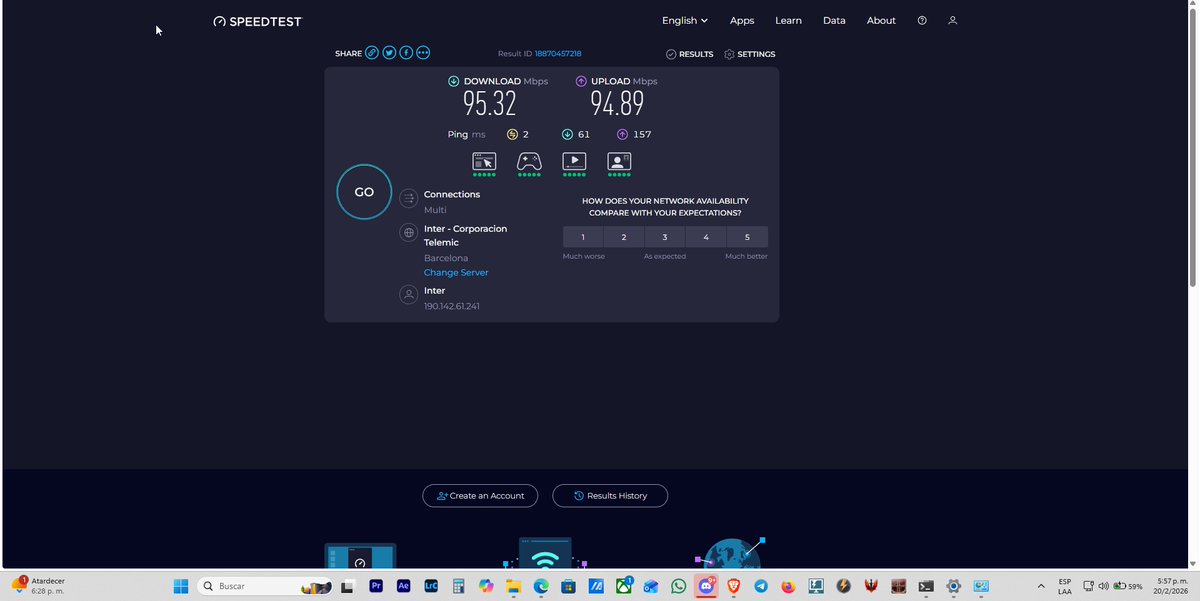Click the server globe icon
Screen dimensions: 1200x601
(x=408, y=233)
